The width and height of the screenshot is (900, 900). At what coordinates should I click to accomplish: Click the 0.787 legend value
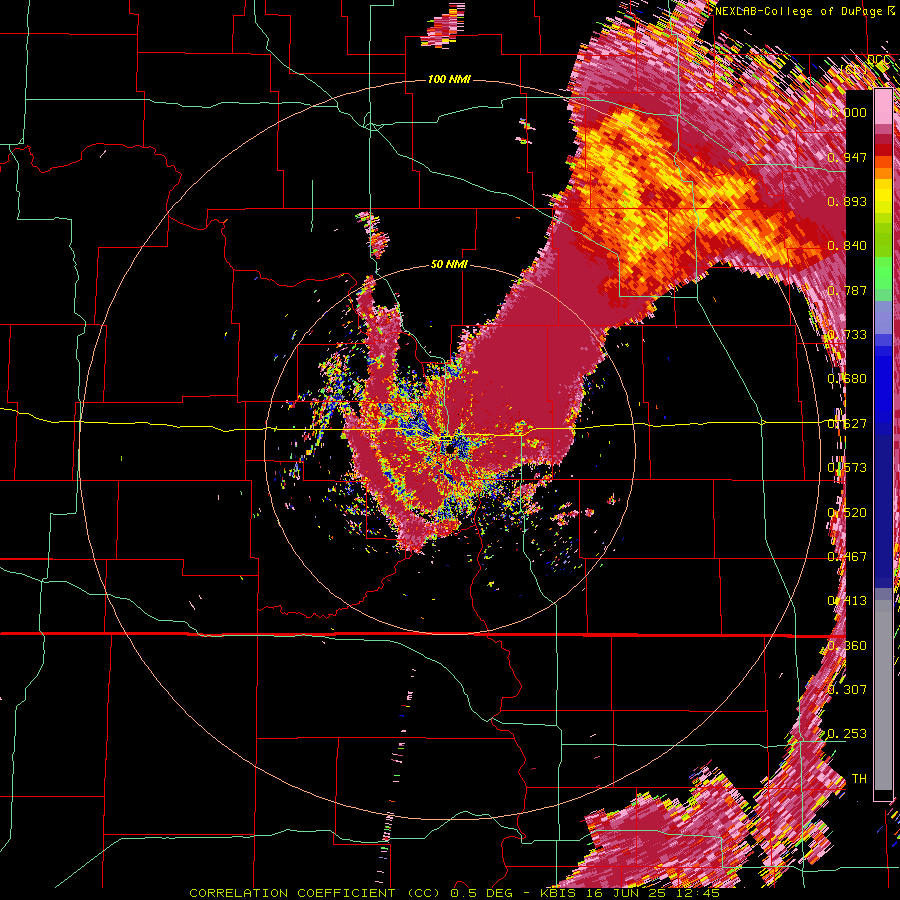click(847, 290)
